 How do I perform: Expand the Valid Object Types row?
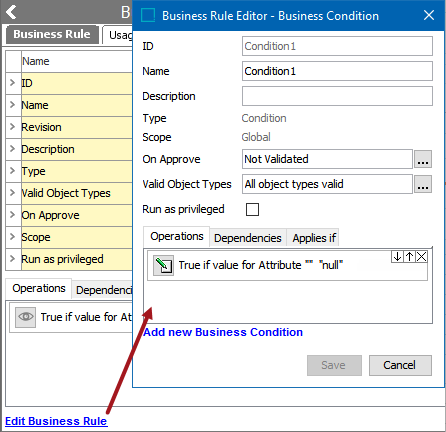(13, 193)
